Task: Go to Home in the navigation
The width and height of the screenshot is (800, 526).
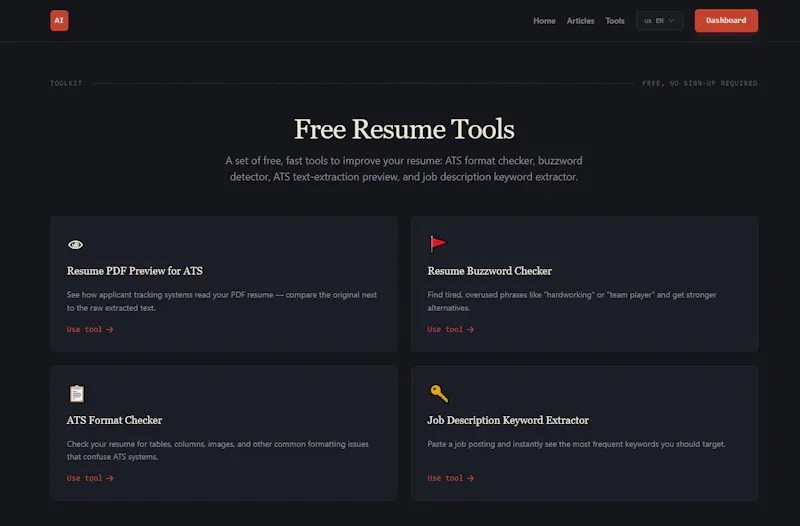Action: [544, 21]
